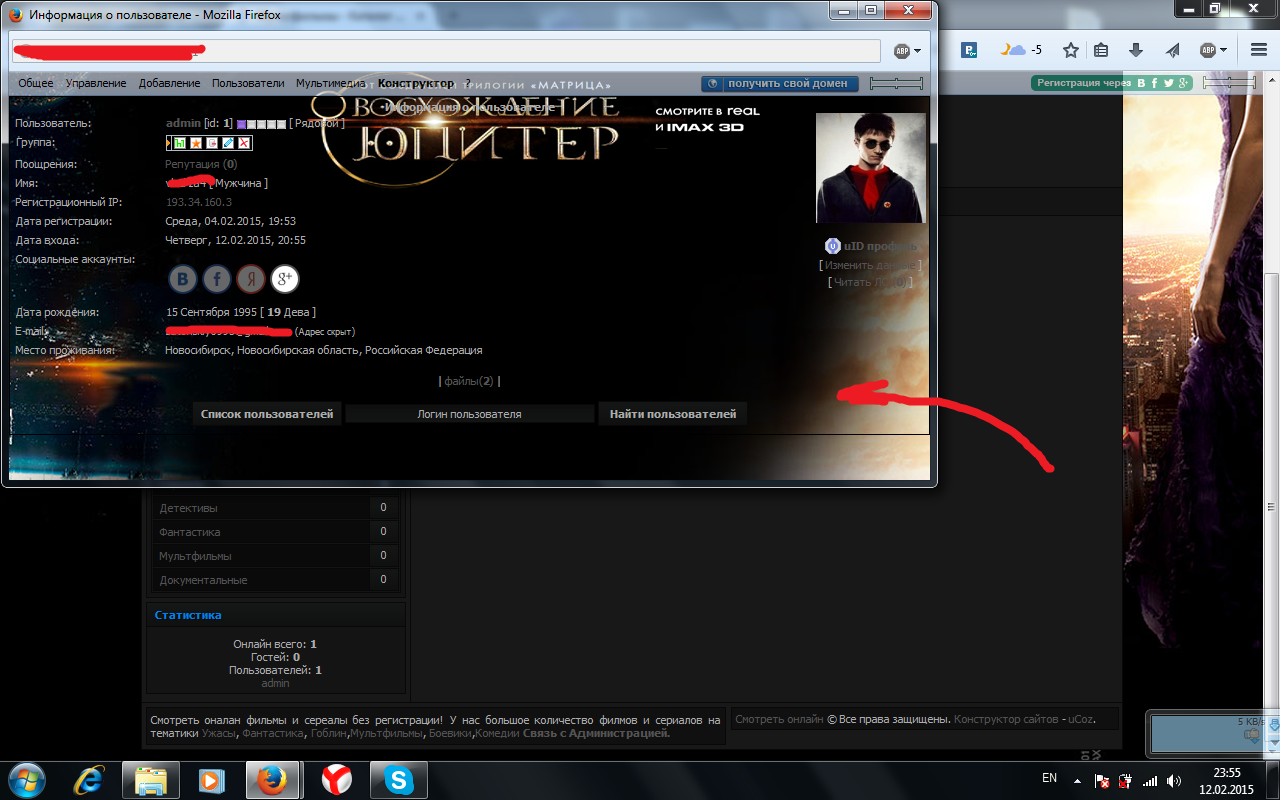Click the password manager icon in main Firefox
1288x800 pixels.
(969, 50)
